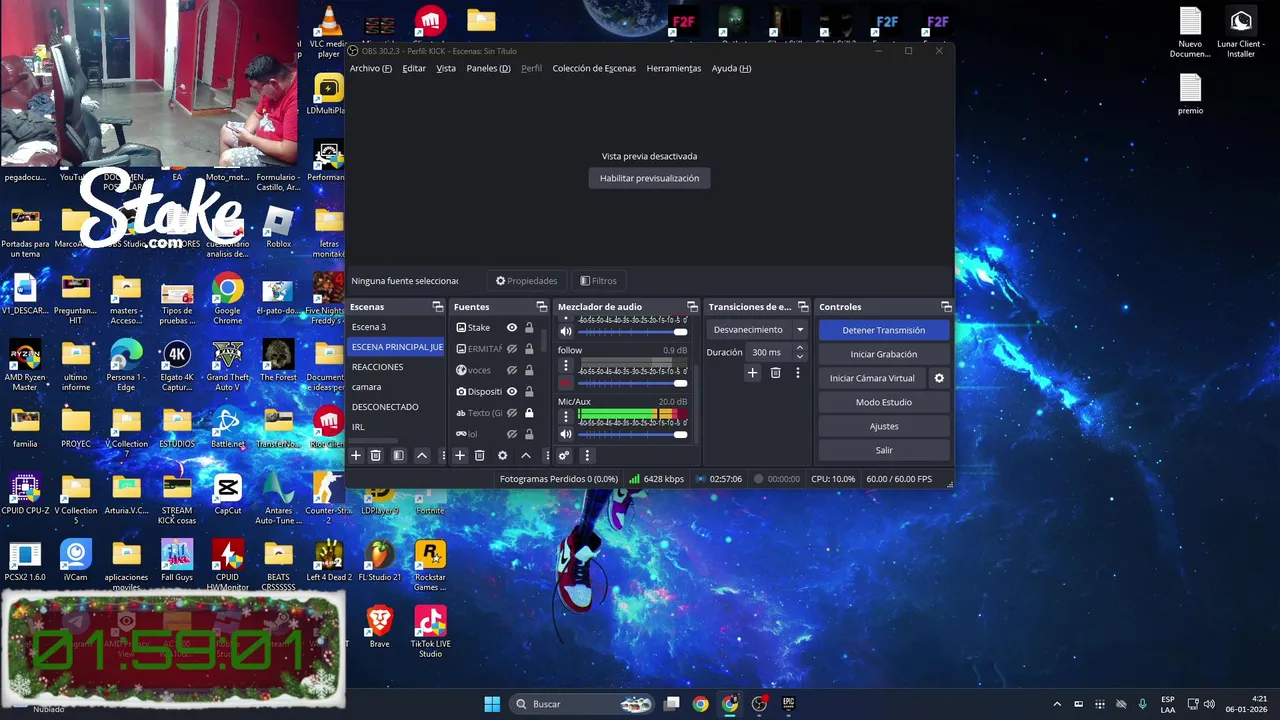Open CapCut desktop shortcut

(227, 495)
